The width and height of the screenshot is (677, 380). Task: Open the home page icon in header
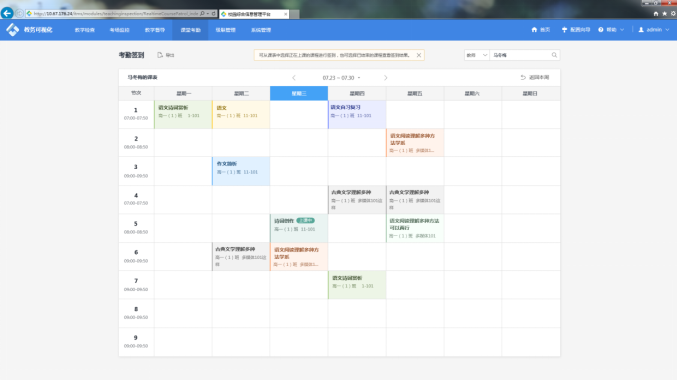(534, 30)
